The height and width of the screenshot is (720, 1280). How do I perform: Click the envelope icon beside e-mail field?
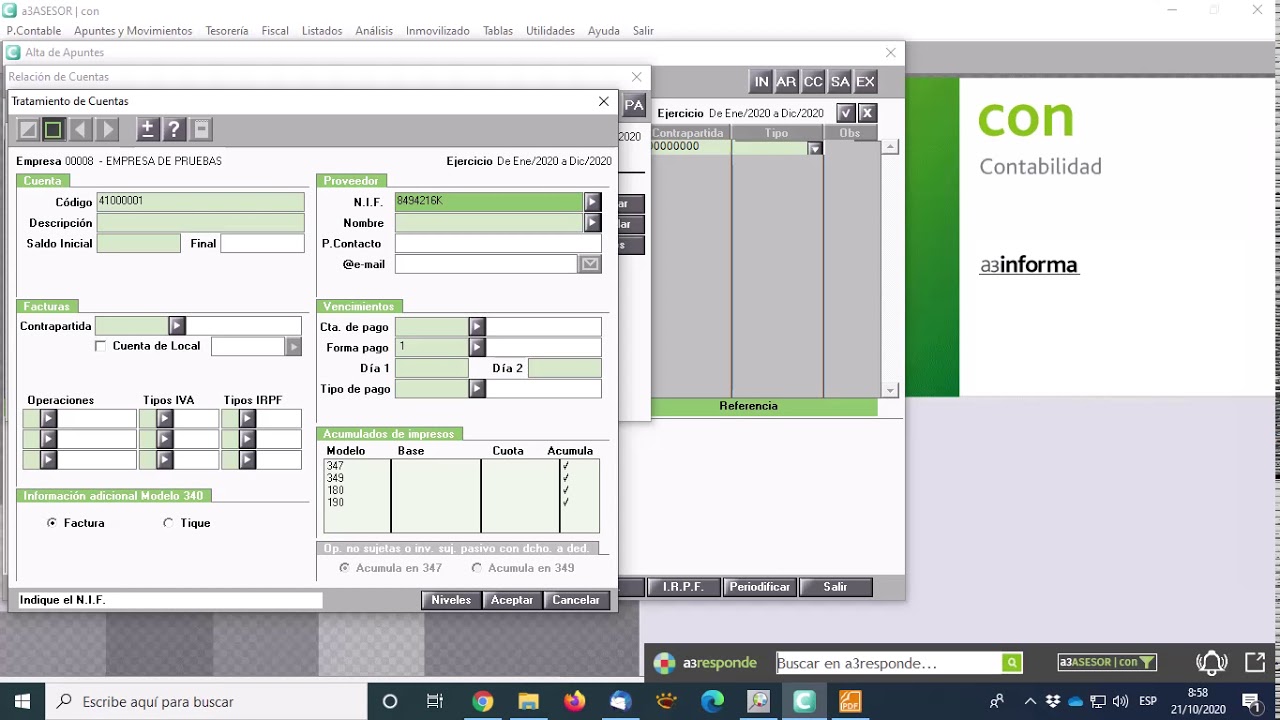coord(590,264)
